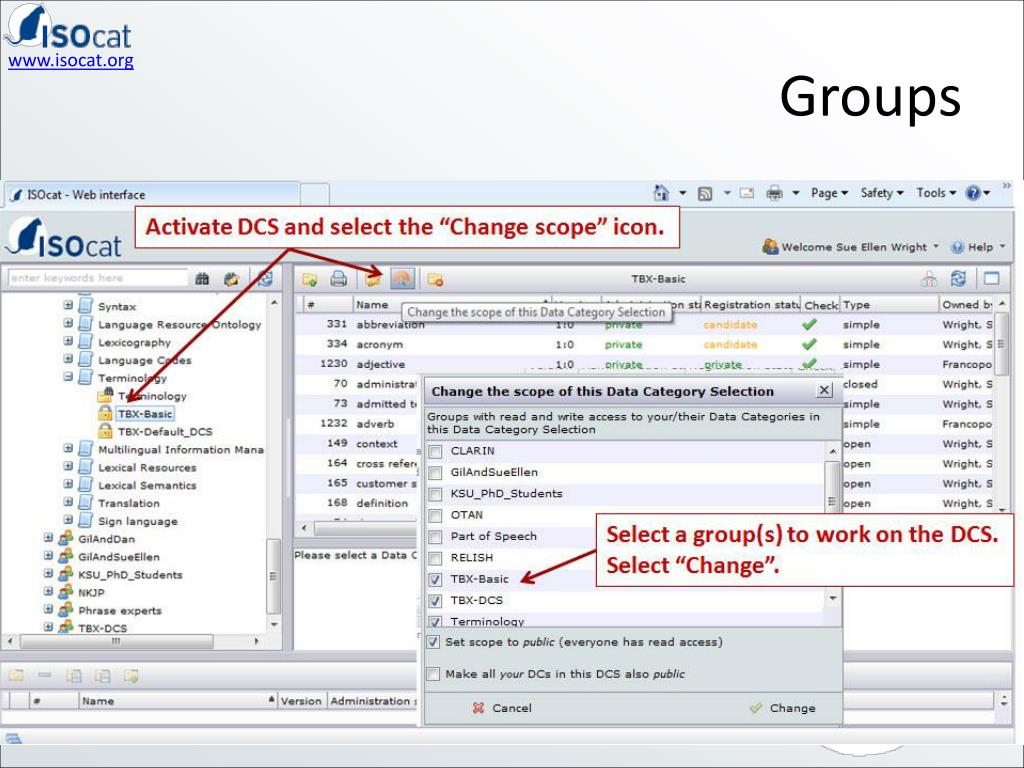Click the binoculars search icon

click(202, 279)
